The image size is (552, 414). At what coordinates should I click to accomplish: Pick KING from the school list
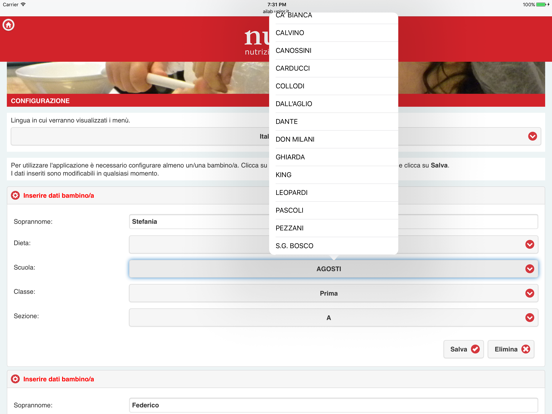333,175
